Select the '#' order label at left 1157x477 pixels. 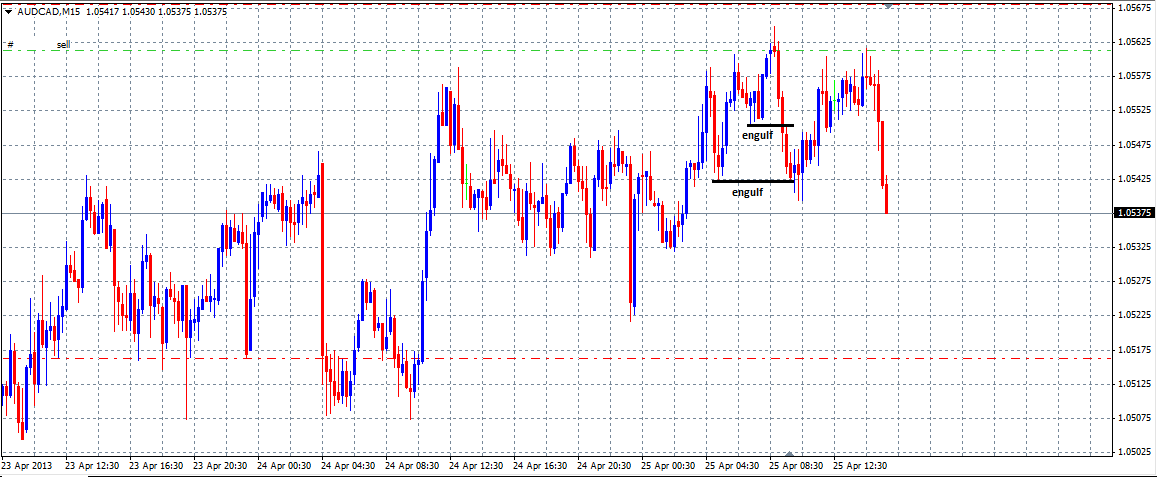[10, 44]
